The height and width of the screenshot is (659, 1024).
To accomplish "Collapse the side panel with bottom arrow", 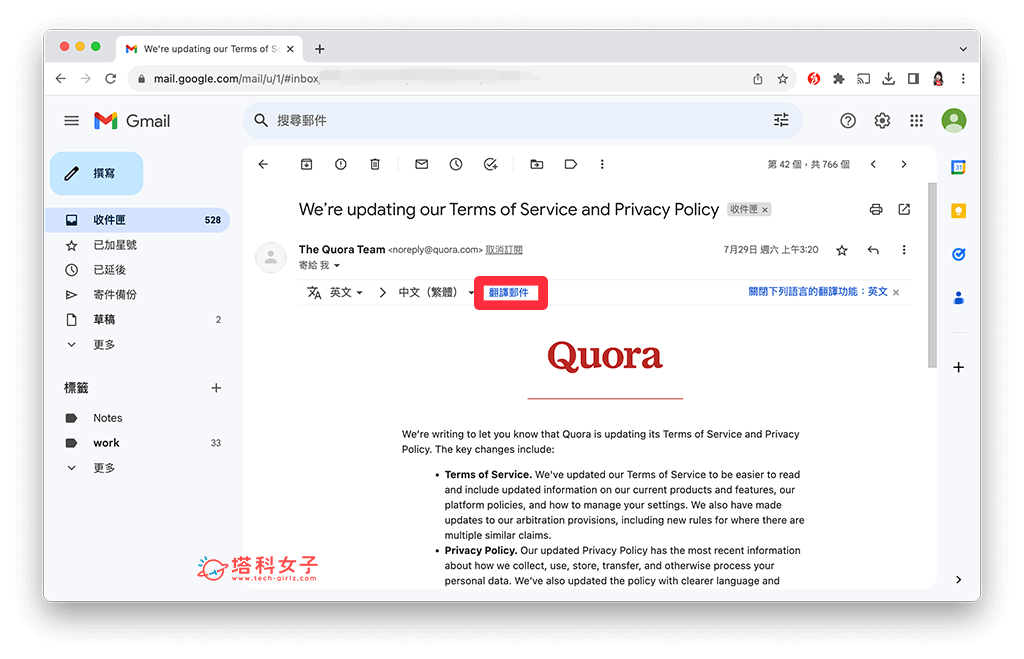I will 958,579.
